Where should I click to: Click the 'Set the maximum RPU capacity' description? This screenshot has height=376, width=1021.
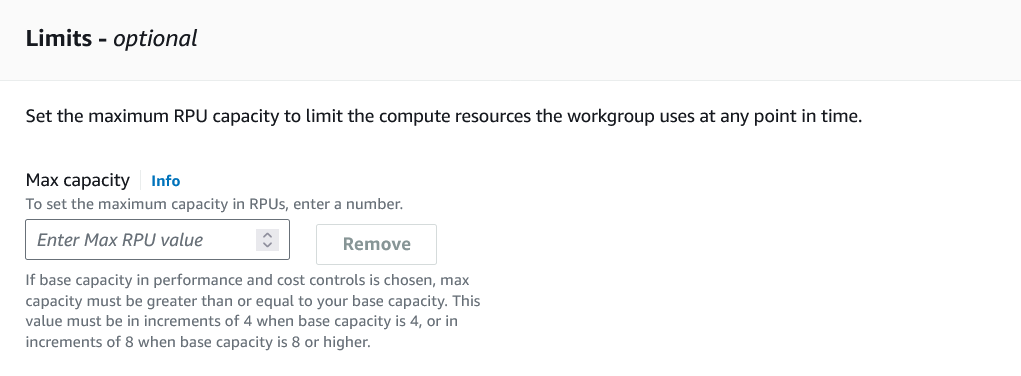[443, 117]
